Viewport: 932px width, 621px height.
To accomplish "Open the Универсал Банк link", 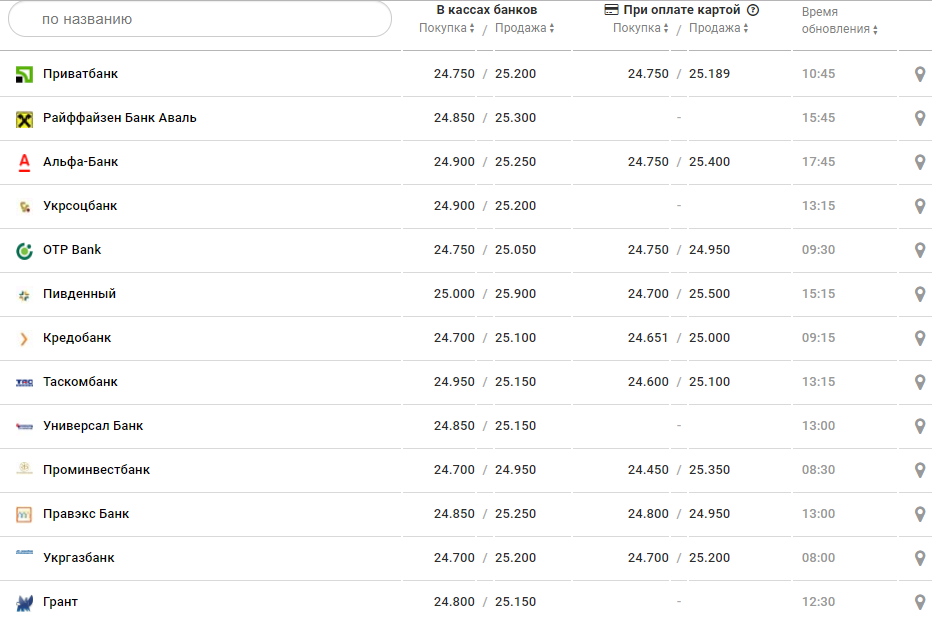I will [93, 426].
